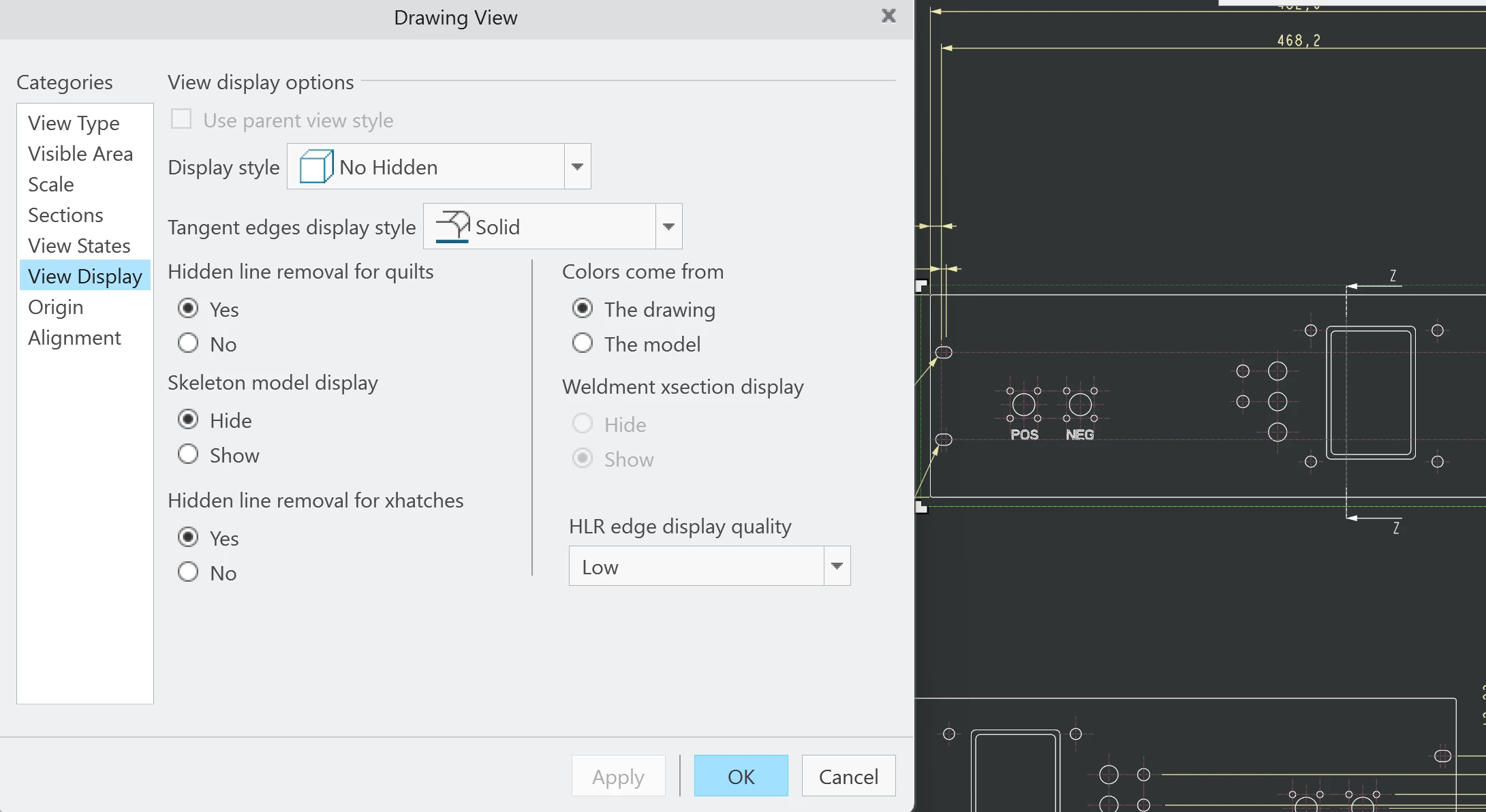Close the Drawing View dialog with X

(888, 16)
